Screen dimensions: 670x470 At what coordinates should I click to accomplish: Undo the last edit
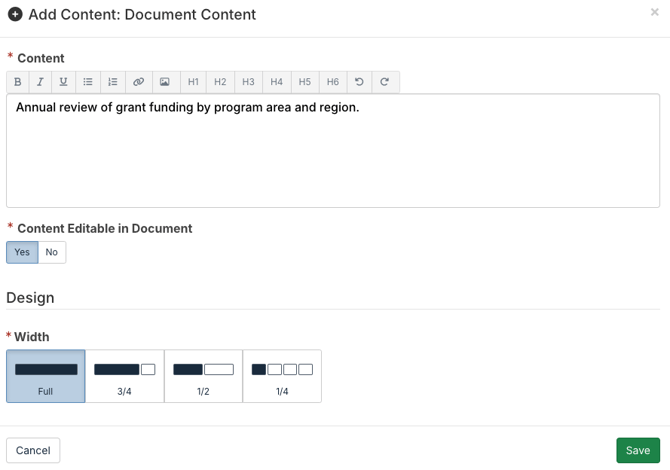click(x=359, y=82)
